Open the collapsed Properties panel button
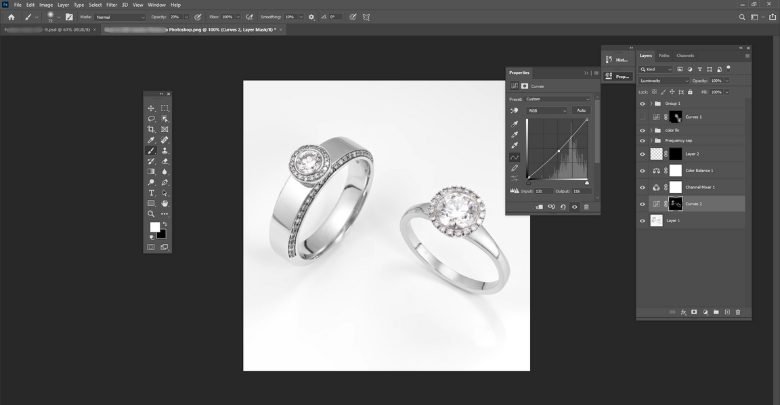 pos(617,77)
